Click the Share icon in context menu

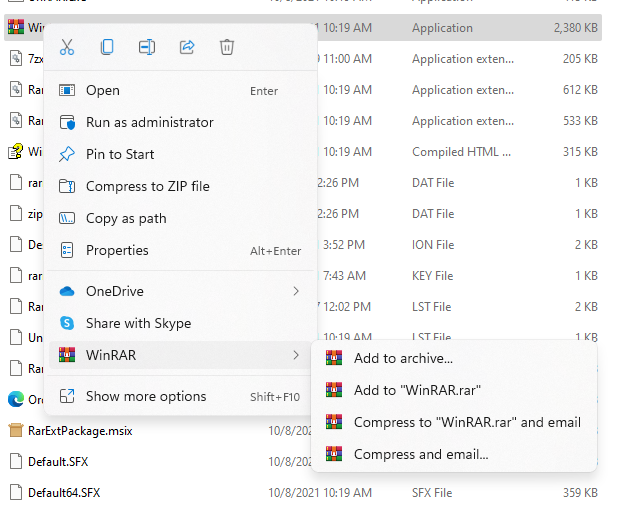187,47
